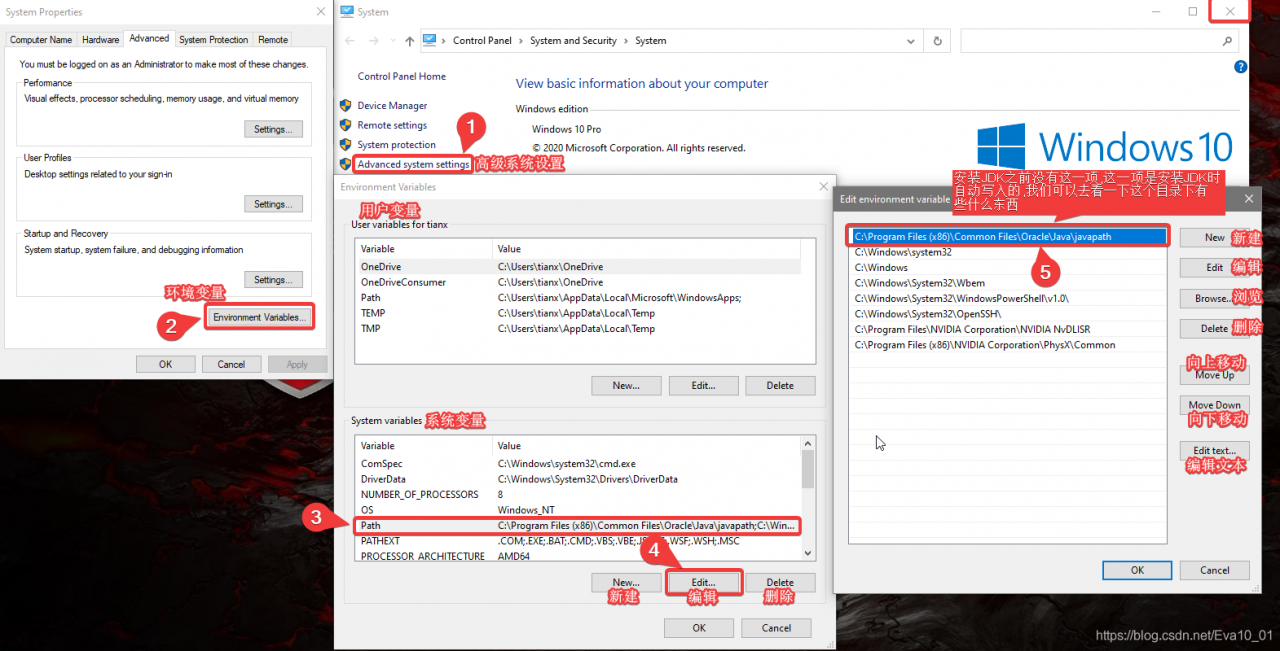Switch to the Computer Name tab
Viewport: 1280px width, 651px height.
pyautogui.click(x=40, y=40)
